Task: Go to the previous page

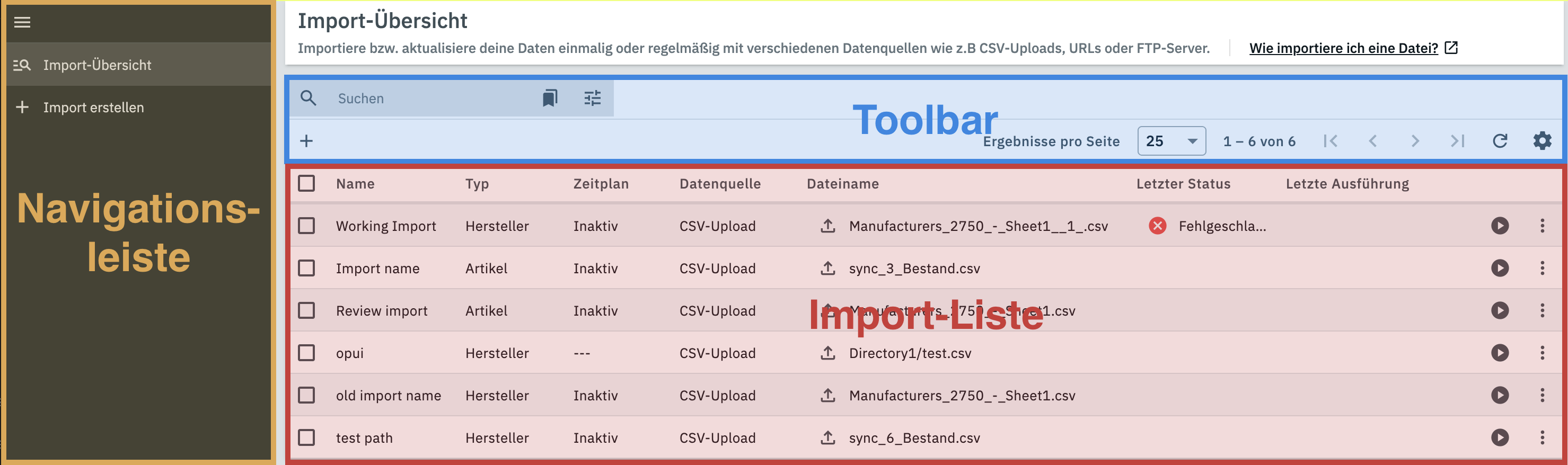Action: (1372, 141)
